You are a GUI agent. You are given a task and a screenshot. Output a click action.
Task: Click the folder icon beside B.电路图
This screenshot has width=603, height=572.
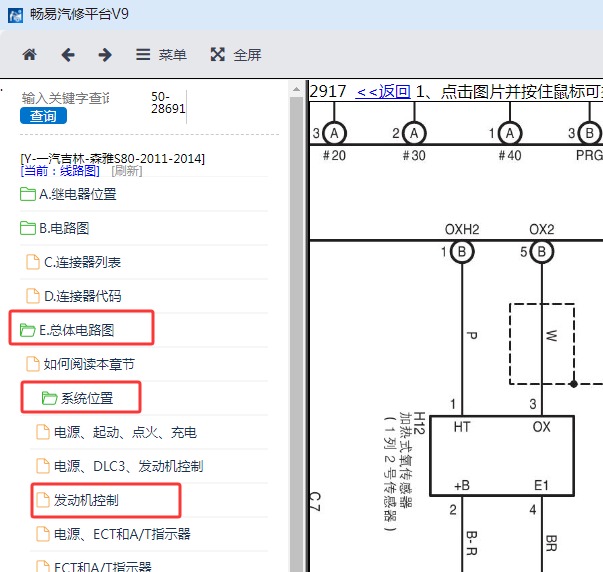[28, 228]
